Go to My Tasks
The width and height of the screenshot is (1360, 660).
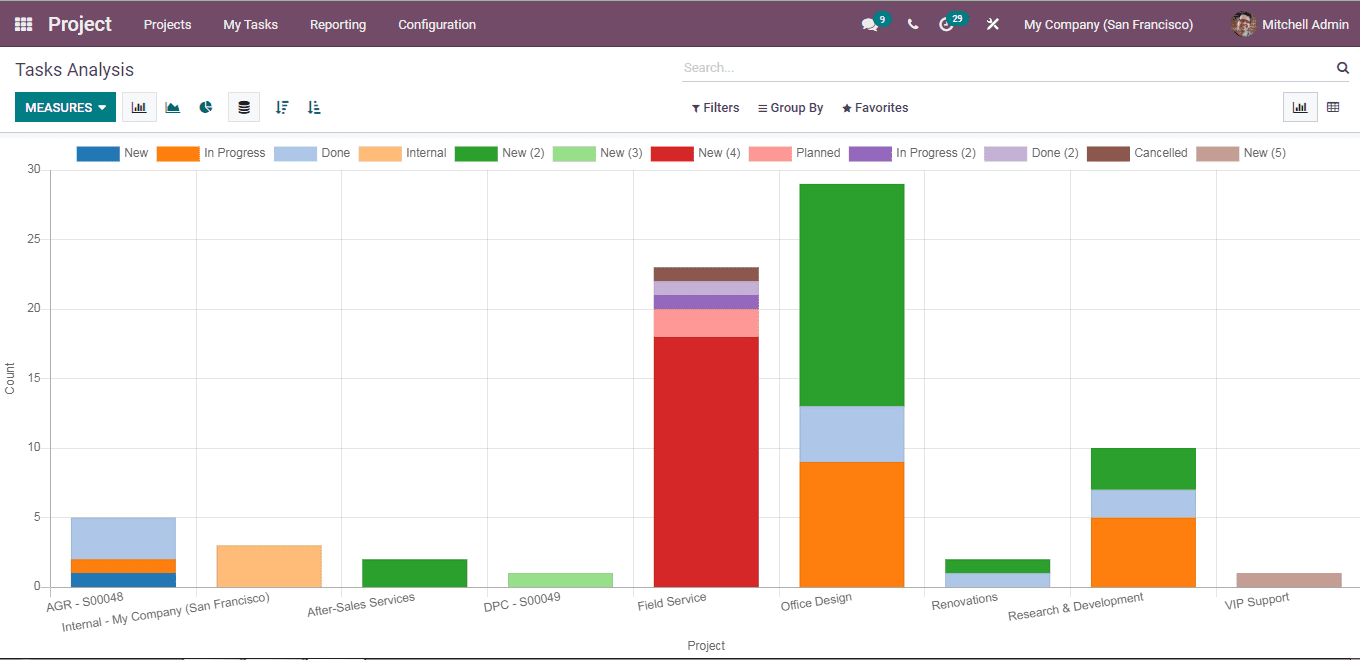click(x=250, y=24)
